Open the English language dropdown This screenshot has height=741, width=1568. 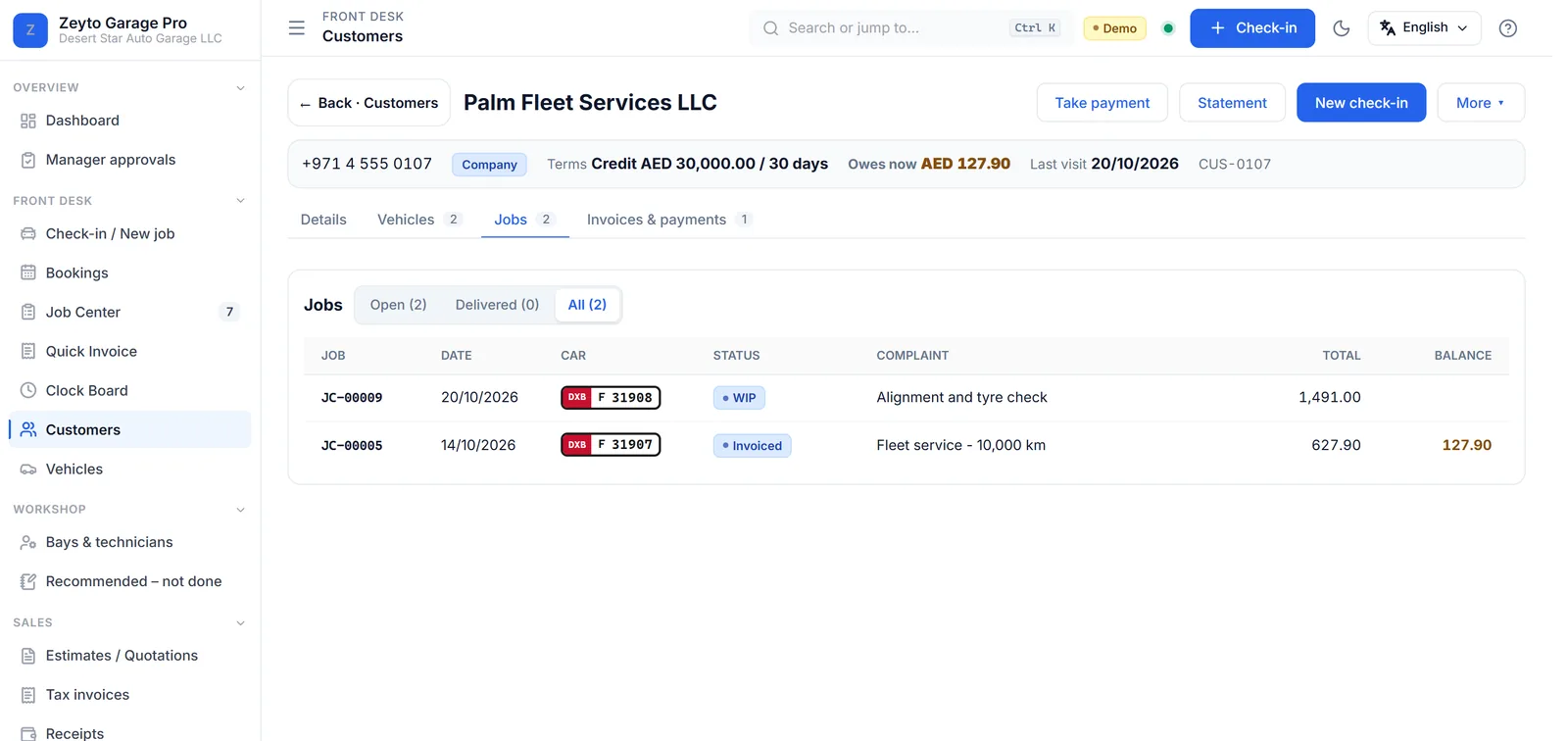tap(1424, 28)
